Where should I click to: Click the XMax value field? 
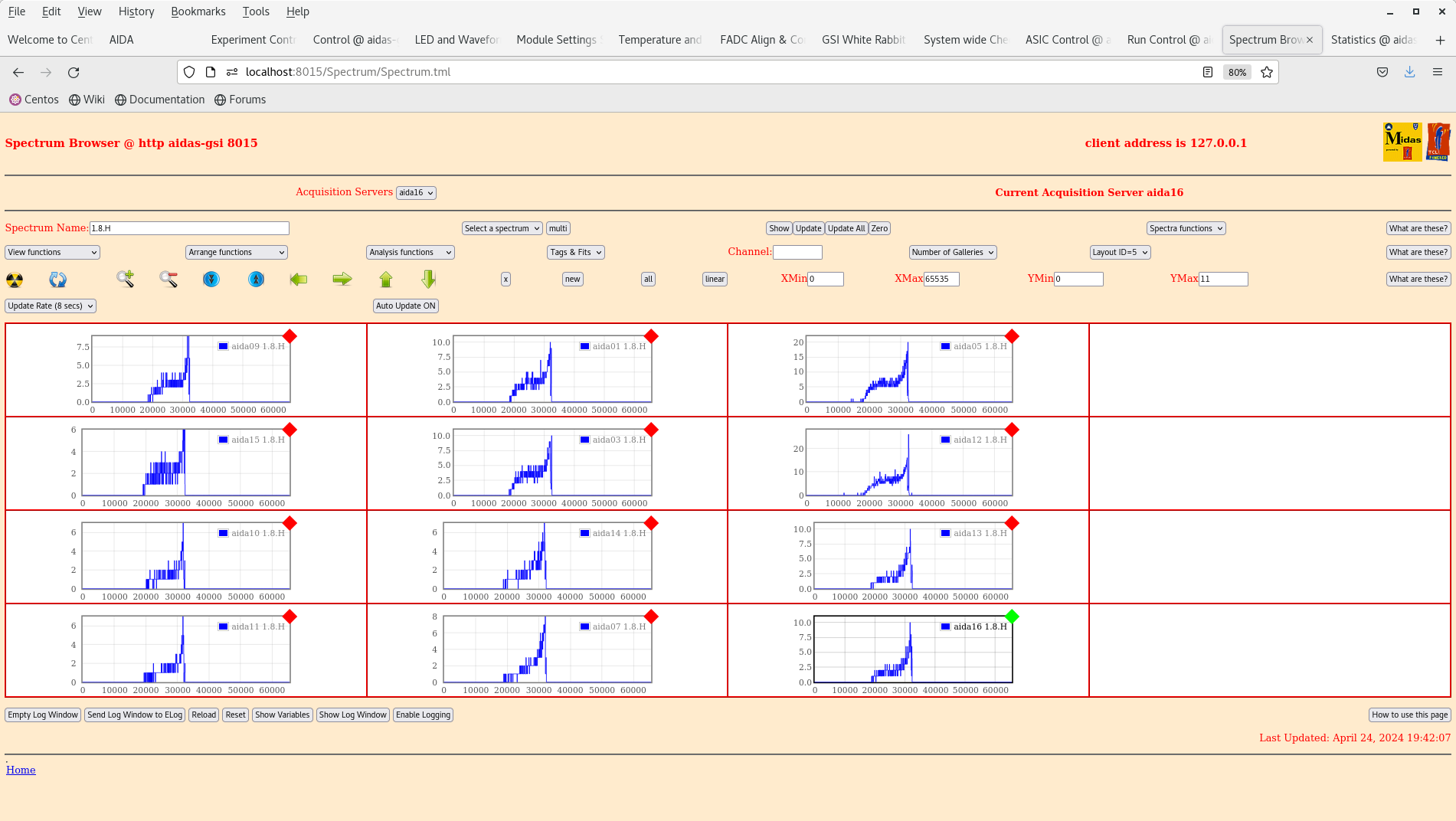point(941,279)
